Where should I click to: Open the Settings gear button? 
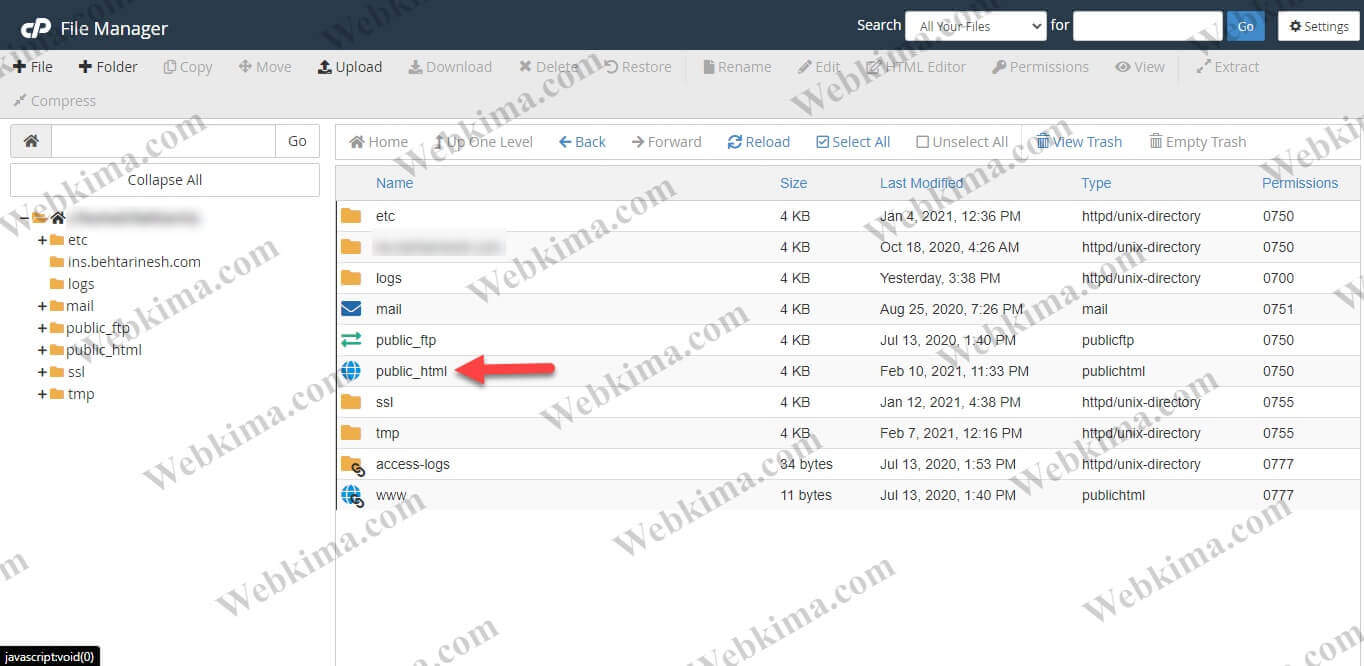click(x=1319, y=26)
